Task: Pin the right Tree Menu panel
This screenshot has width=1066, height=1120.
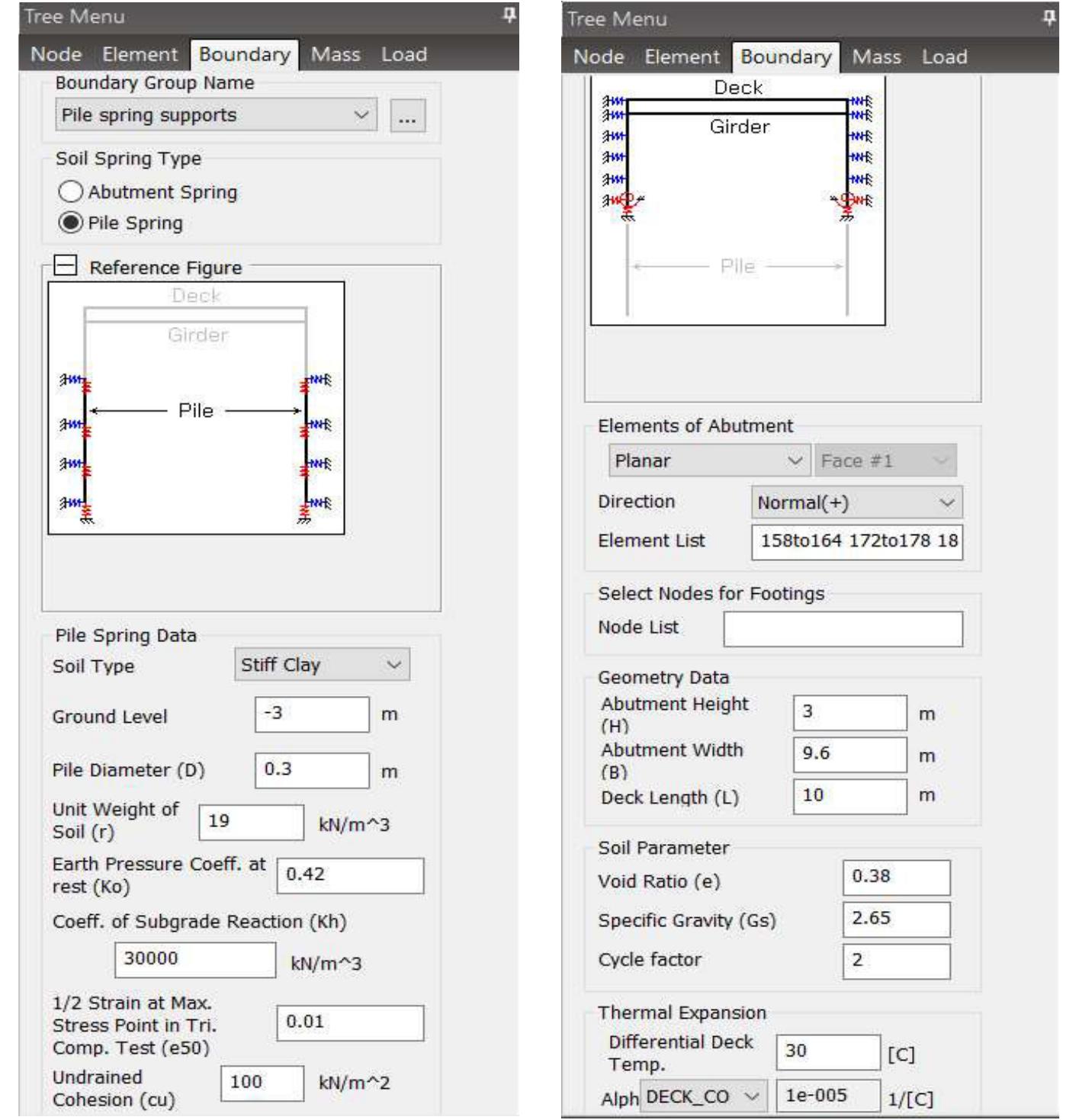Action: [1050, 18]
